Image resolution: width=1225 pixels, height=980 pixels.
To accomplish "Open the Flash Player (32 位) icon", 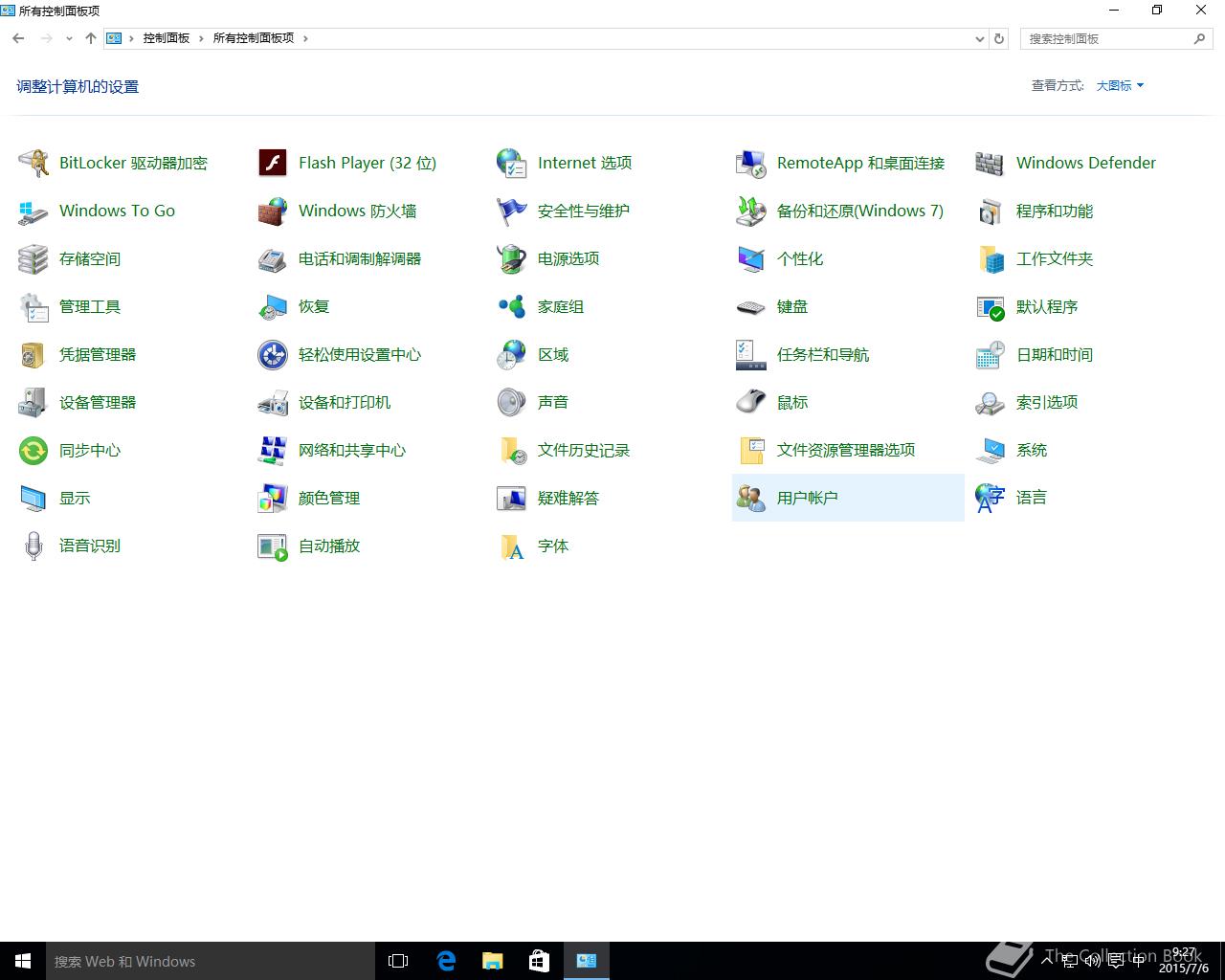I will coord(273,163).
